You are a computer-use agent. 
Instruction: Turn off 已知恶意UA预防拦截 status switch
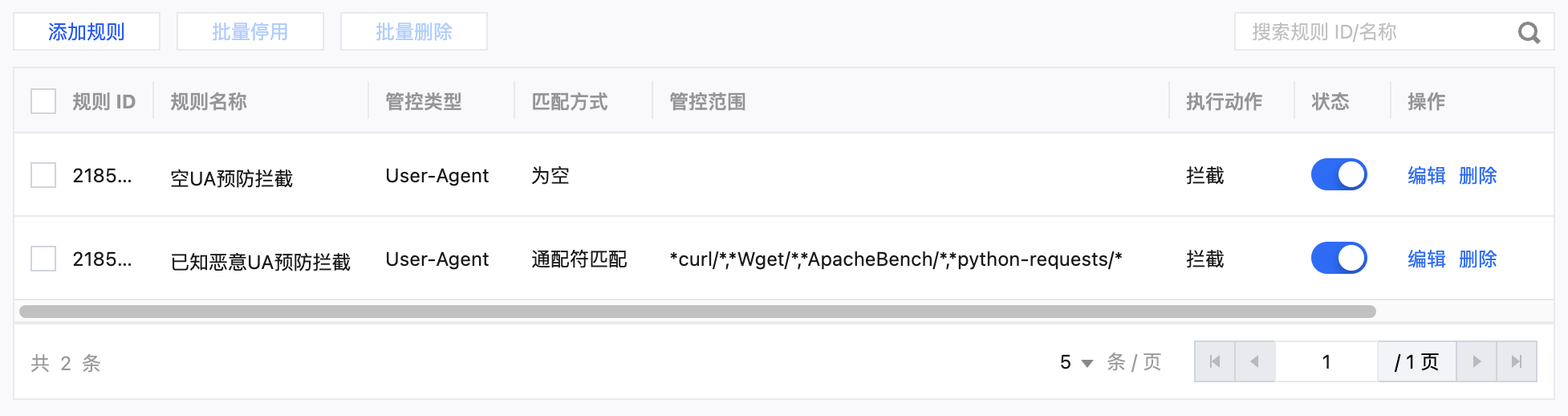(x=1338, y=259)
